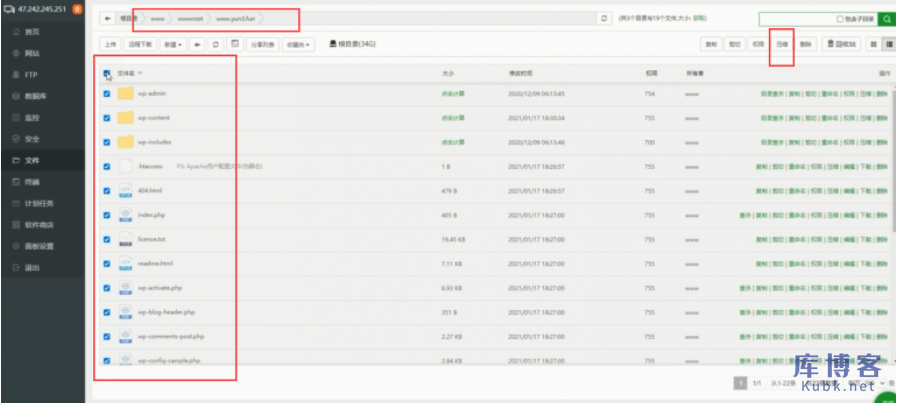Click the wp-content folder icon
The width and height of the screenshot is (897, 403).
point(125,117)
